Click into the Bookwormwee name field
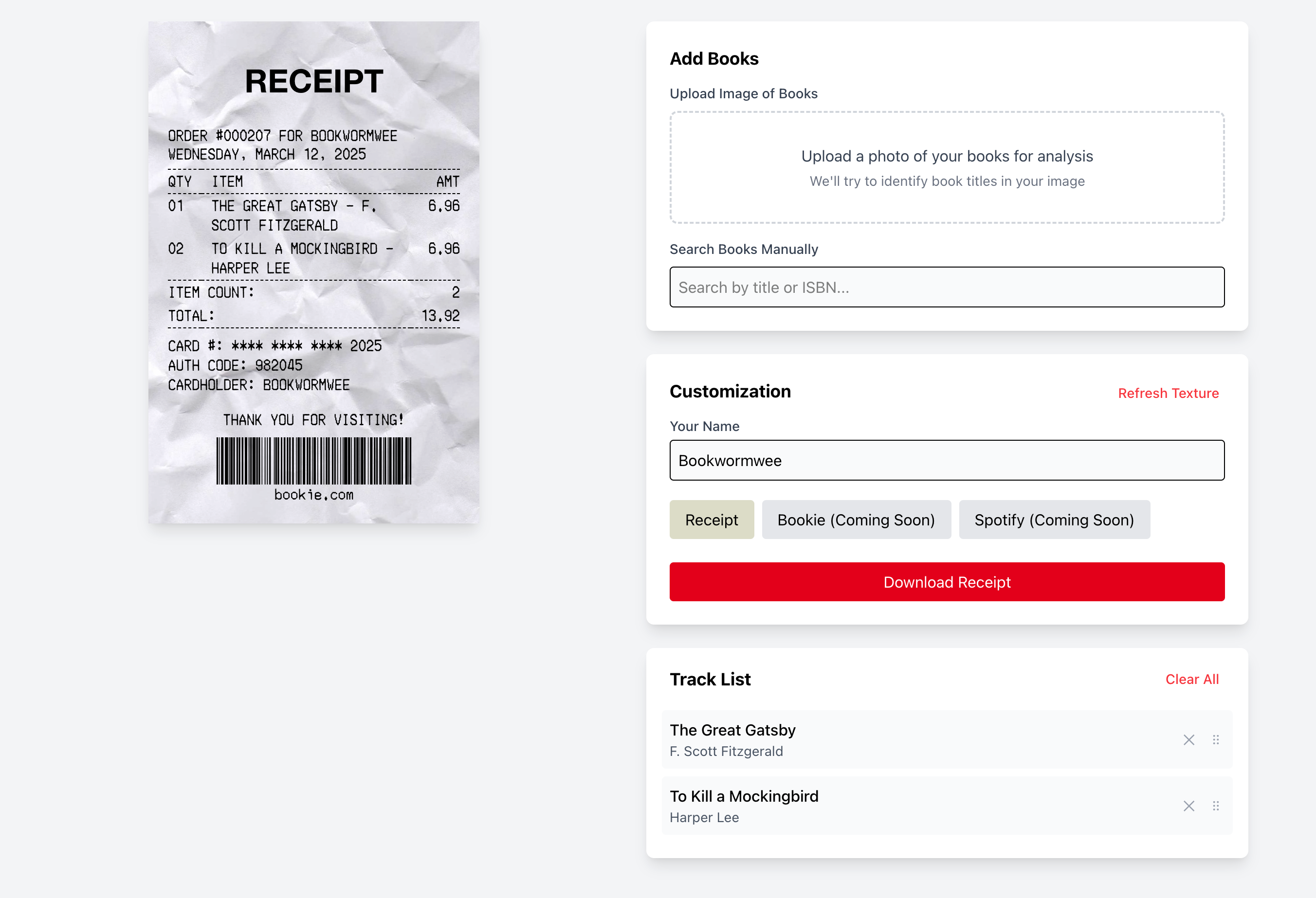1316x898 pixels. 946,461
